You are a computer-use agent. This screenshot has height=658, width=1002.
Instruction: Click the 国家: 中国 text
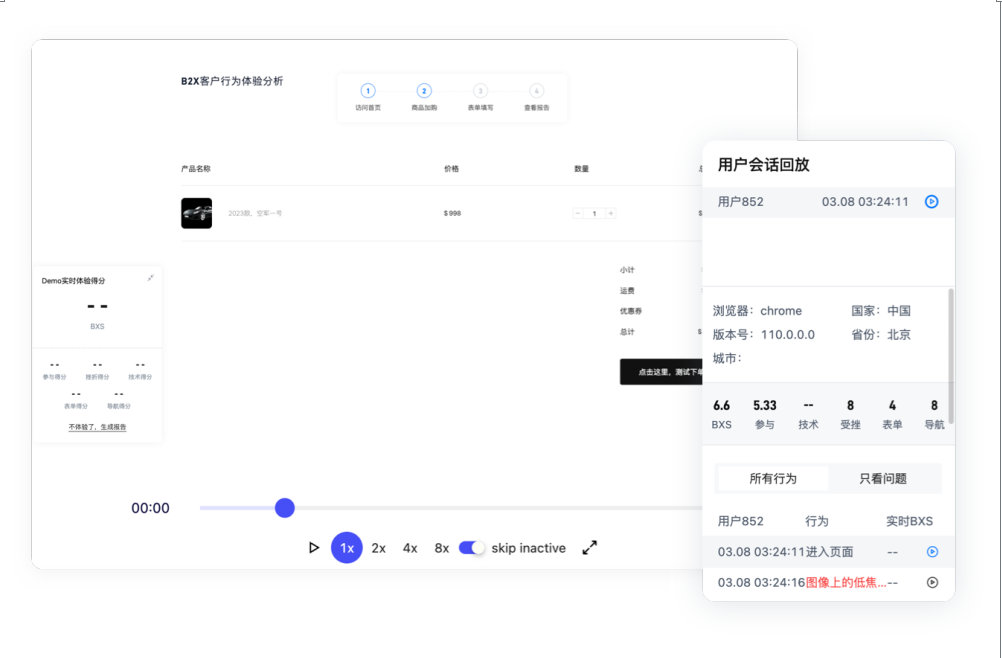pos(881,311)
